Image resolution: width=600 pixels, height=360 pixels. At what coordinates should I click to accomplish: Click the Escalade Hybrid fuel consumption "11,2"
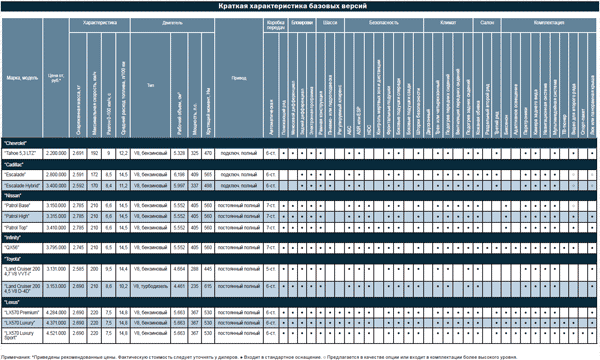[x=123, y=186]
